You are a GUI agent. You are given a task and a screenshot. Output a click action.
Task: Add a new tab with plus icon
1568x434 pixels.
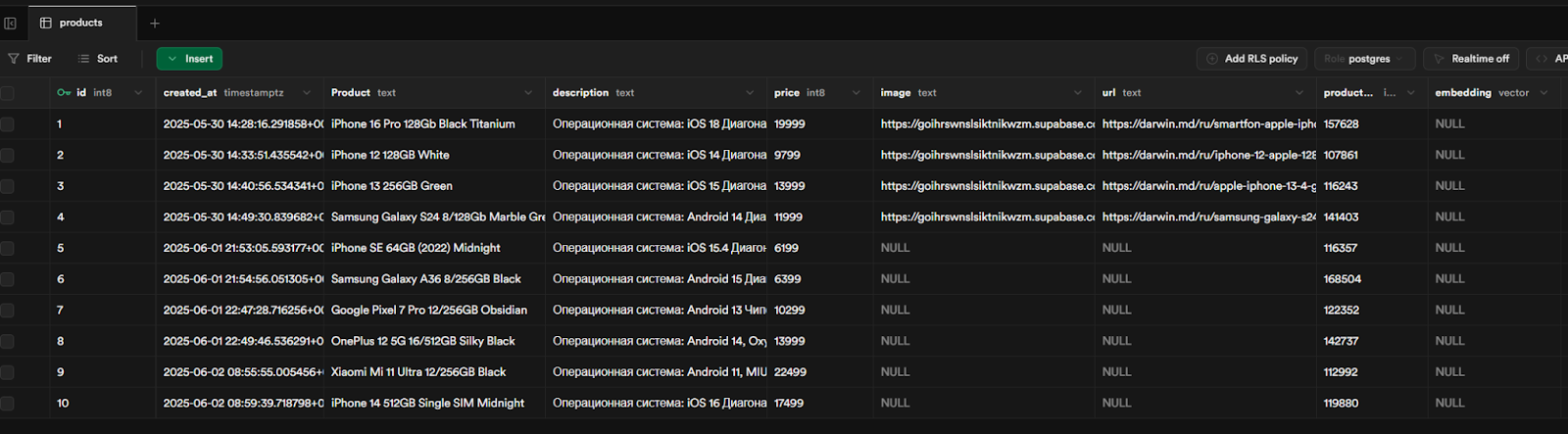coord(155,23)
